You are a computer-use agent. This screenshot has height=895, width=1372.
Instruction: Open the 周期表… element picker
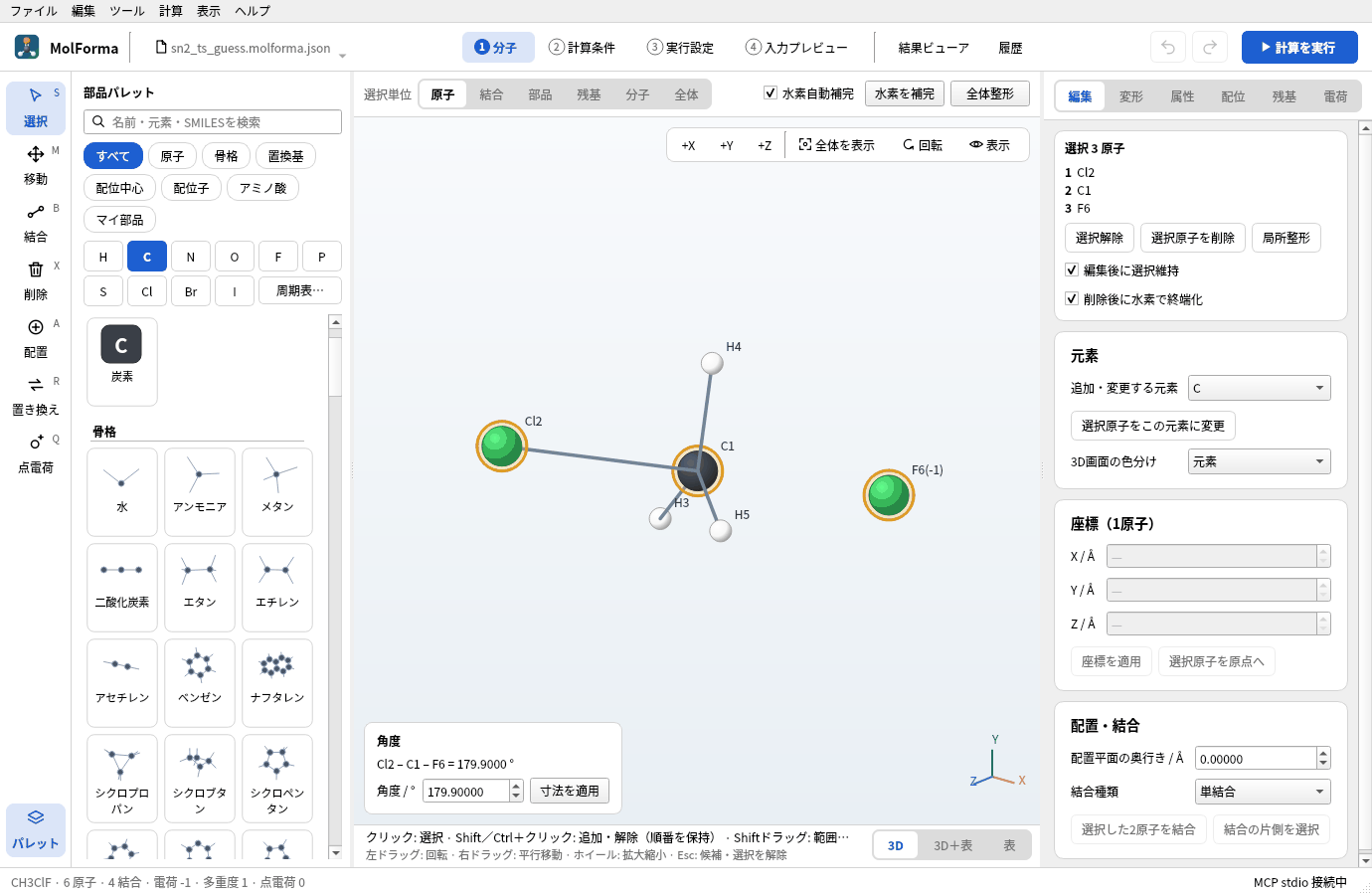300,290
